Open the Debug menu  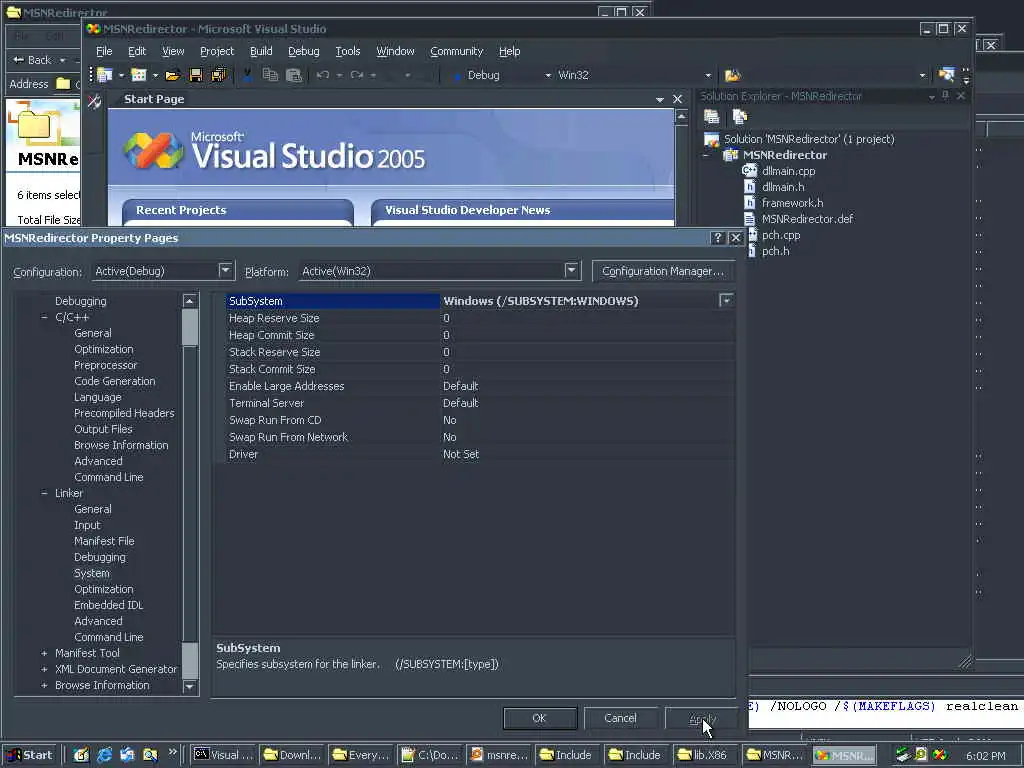coord(304,51)
